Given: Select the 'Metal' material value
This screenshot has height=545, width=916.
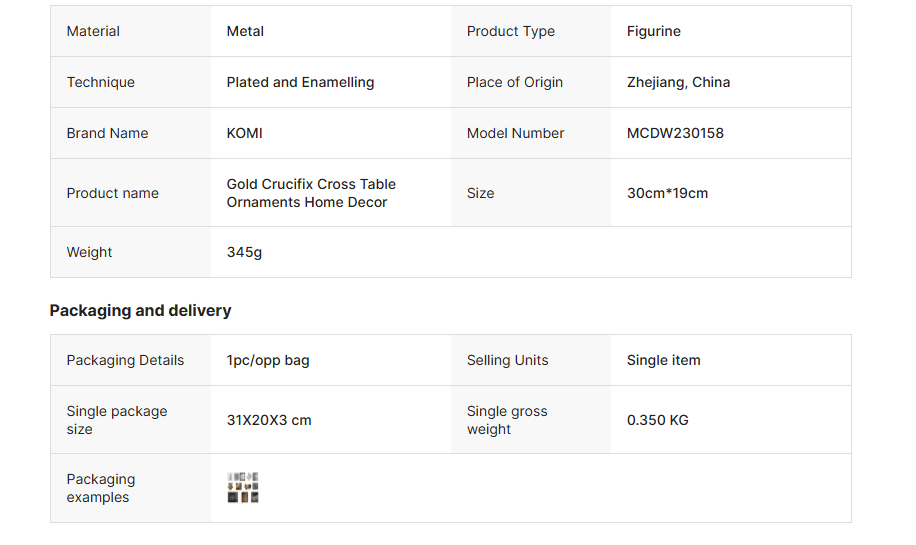Looking at the screenshot, I should coord(245,31).
